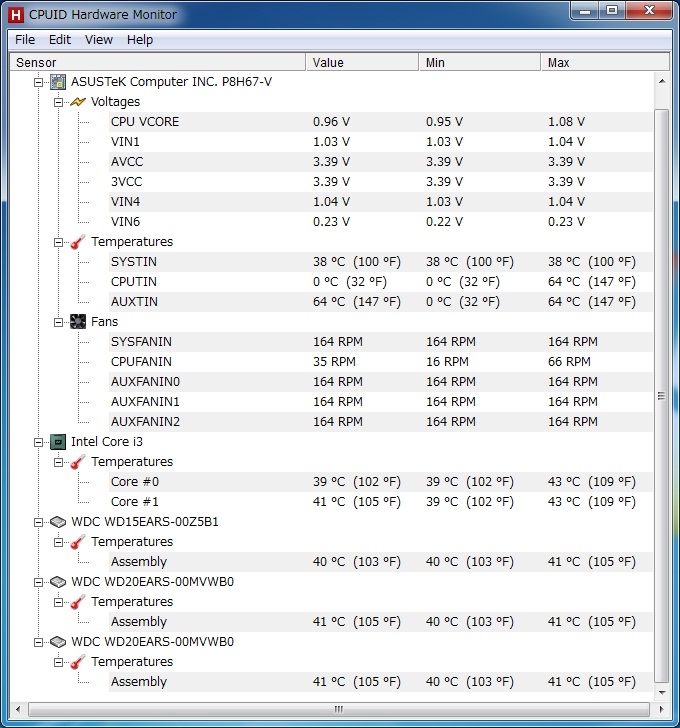Click the Min column header
Viewport: 680px width, 728px height.
480,62
